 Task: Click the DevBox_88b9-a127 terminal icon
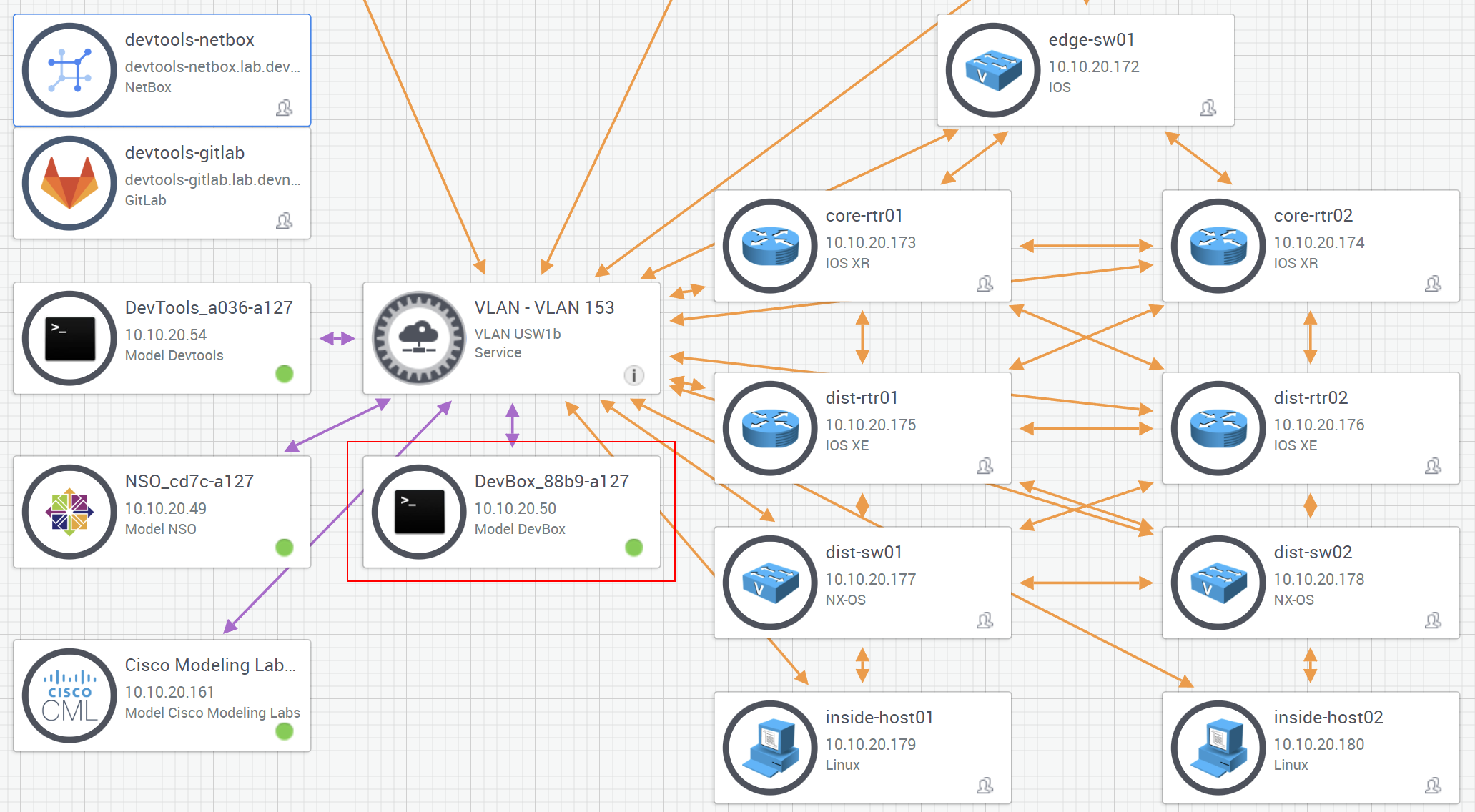pyautogui.click(x=419, y=512)
